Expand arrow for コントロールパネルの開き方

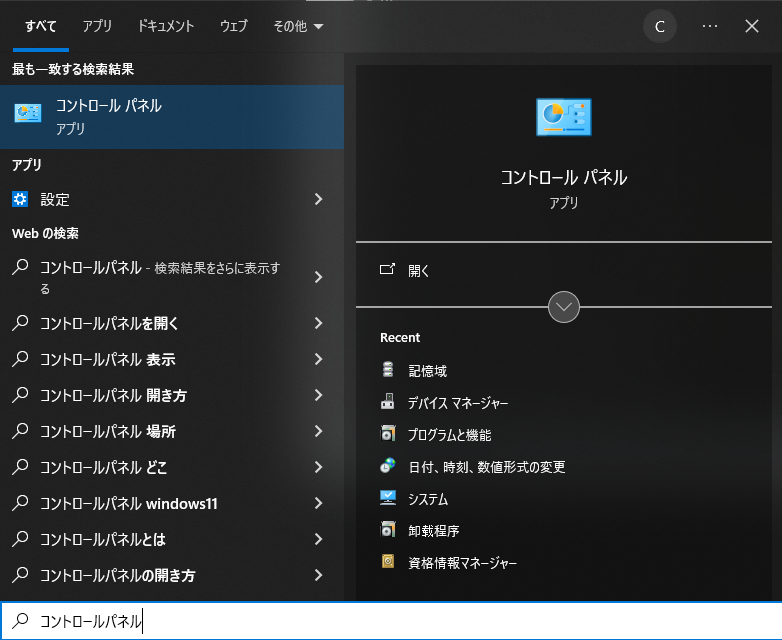[319, 575]
